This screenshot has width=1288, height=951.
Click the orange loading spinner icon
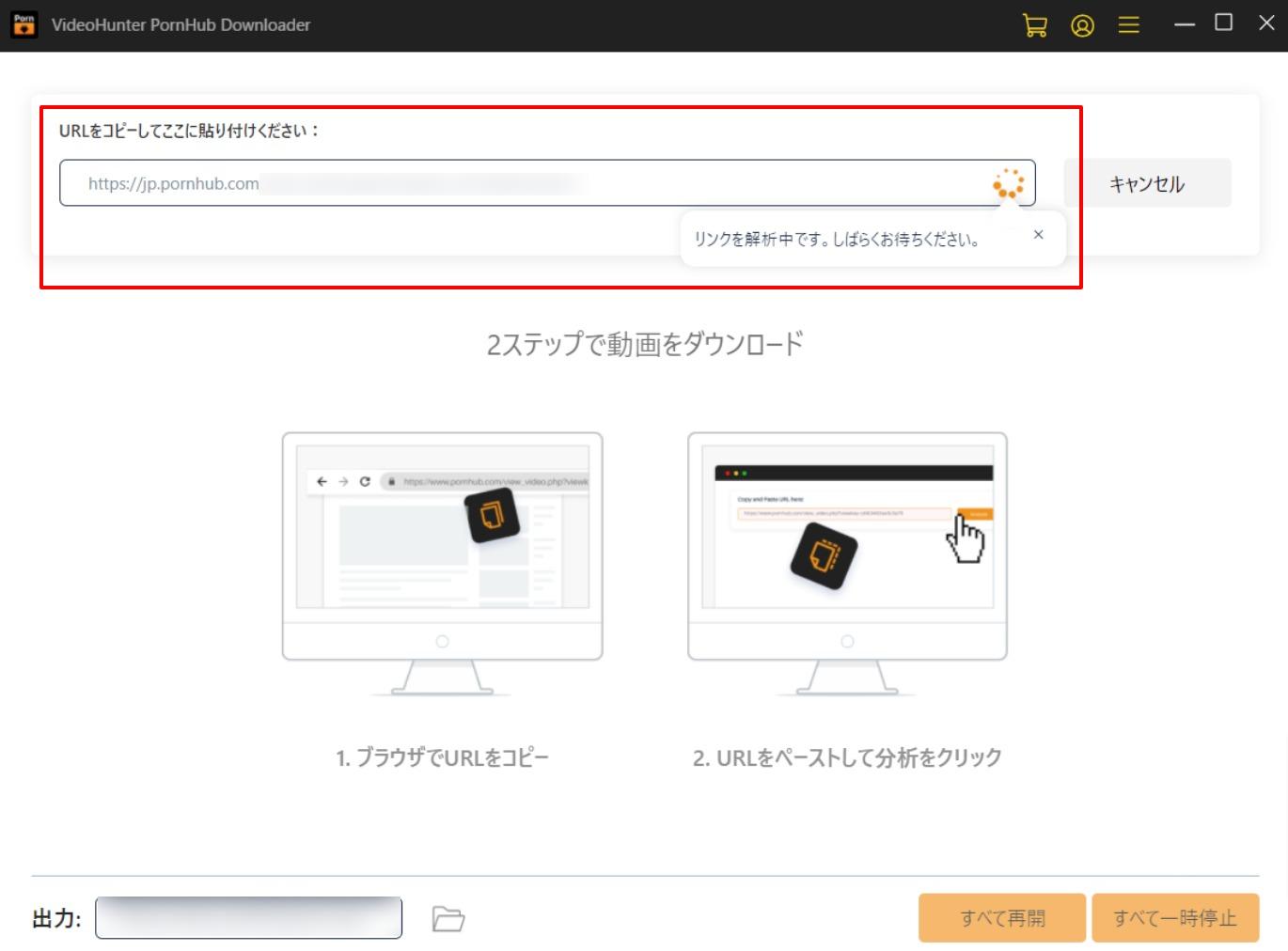1008,183
